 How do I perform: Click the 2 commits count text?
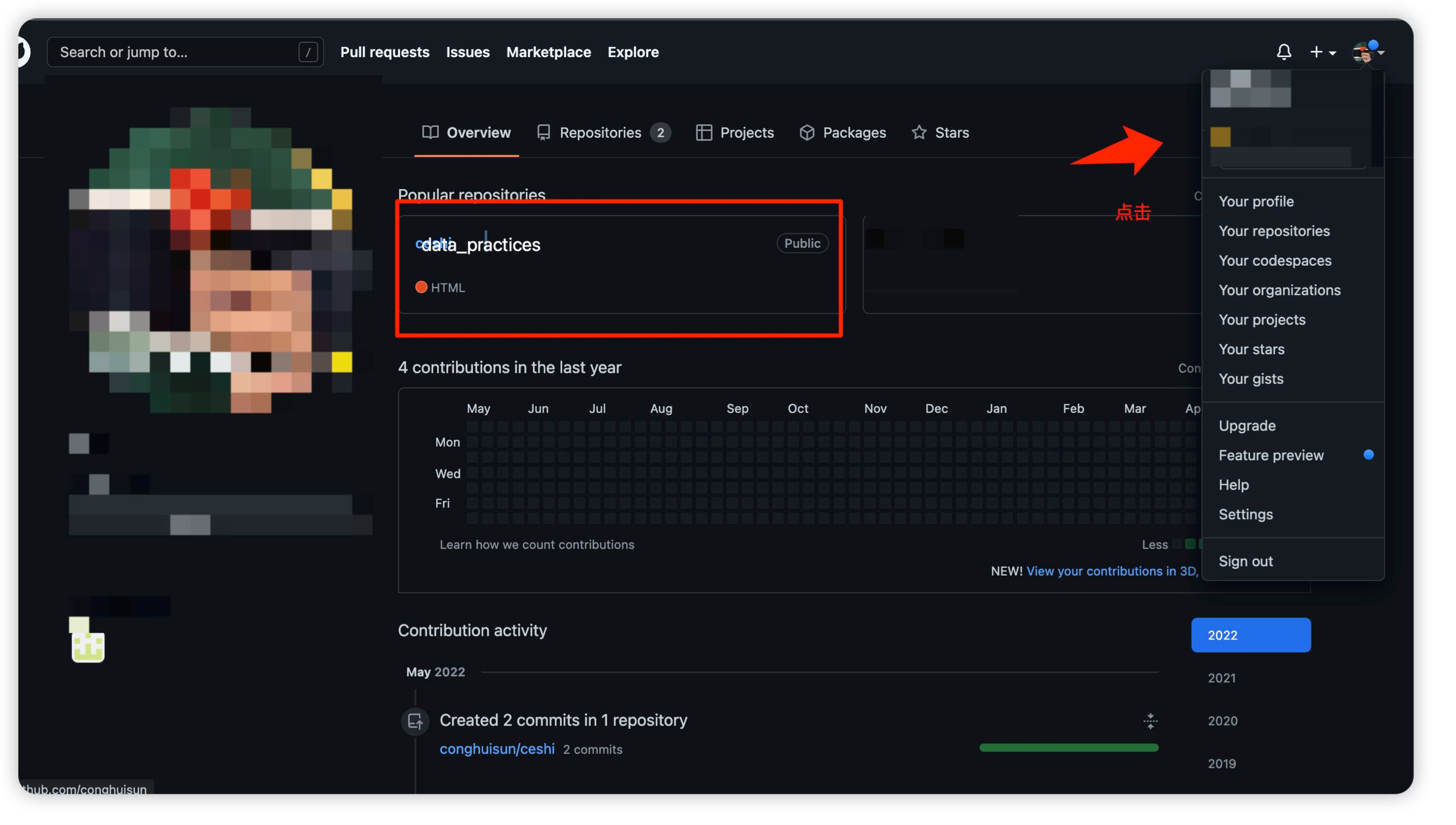593,749
